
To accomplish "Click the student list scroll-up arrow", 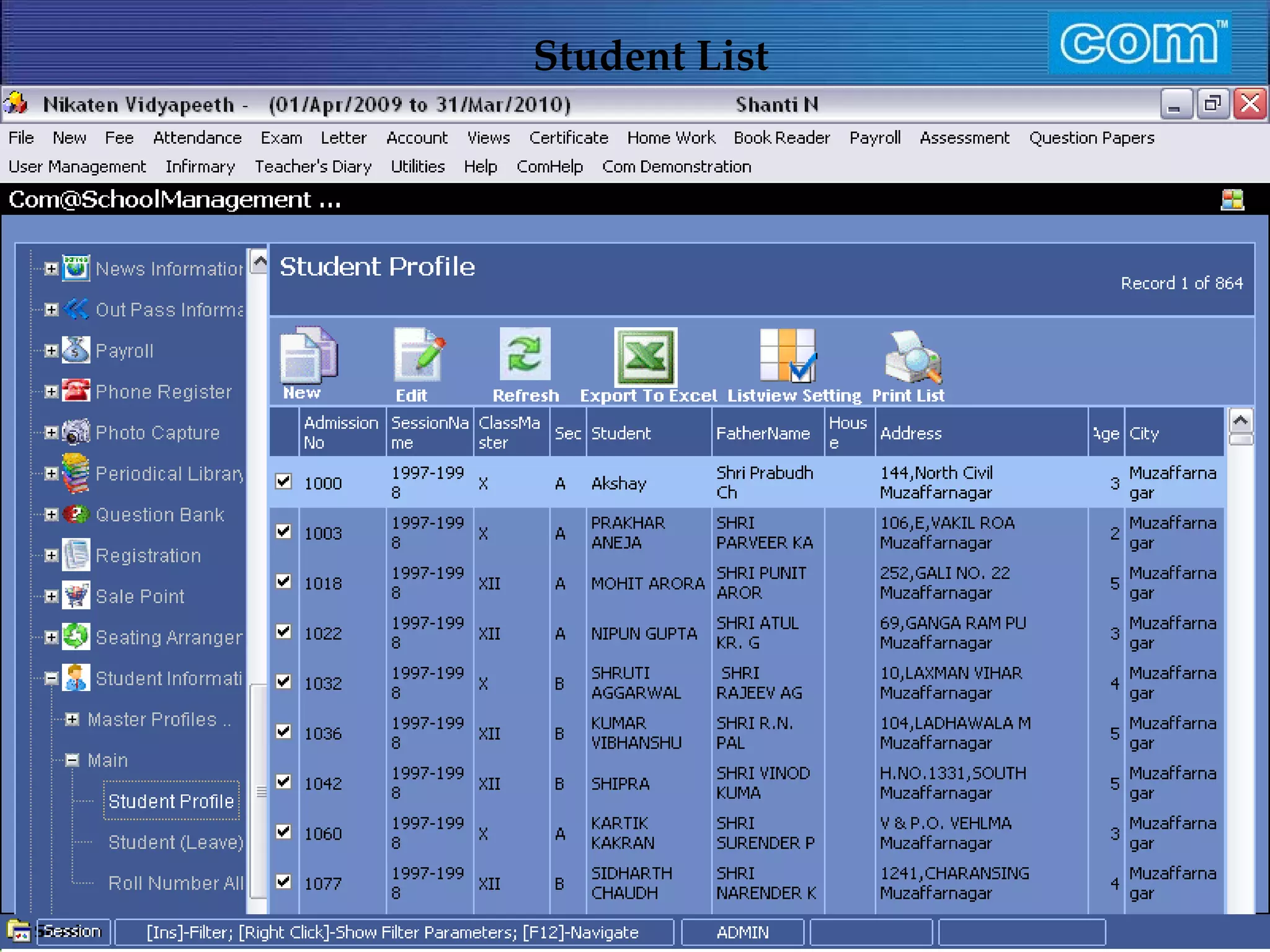I will (1240, 421).
